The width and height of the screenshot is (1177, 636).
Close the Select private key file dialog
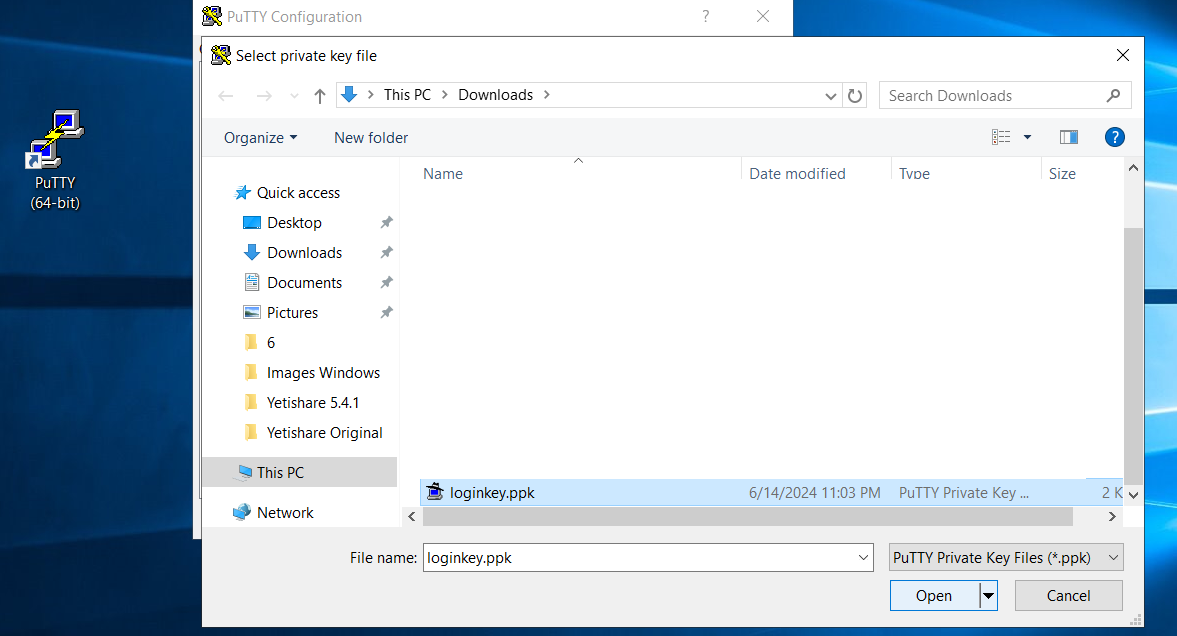pos(1122,56)
